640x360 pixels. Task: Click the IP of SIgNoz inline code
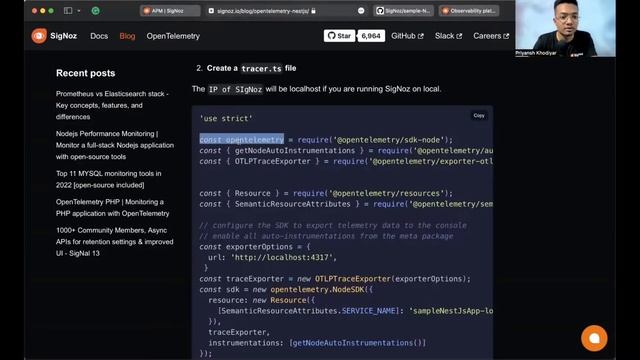click(235, 89)
